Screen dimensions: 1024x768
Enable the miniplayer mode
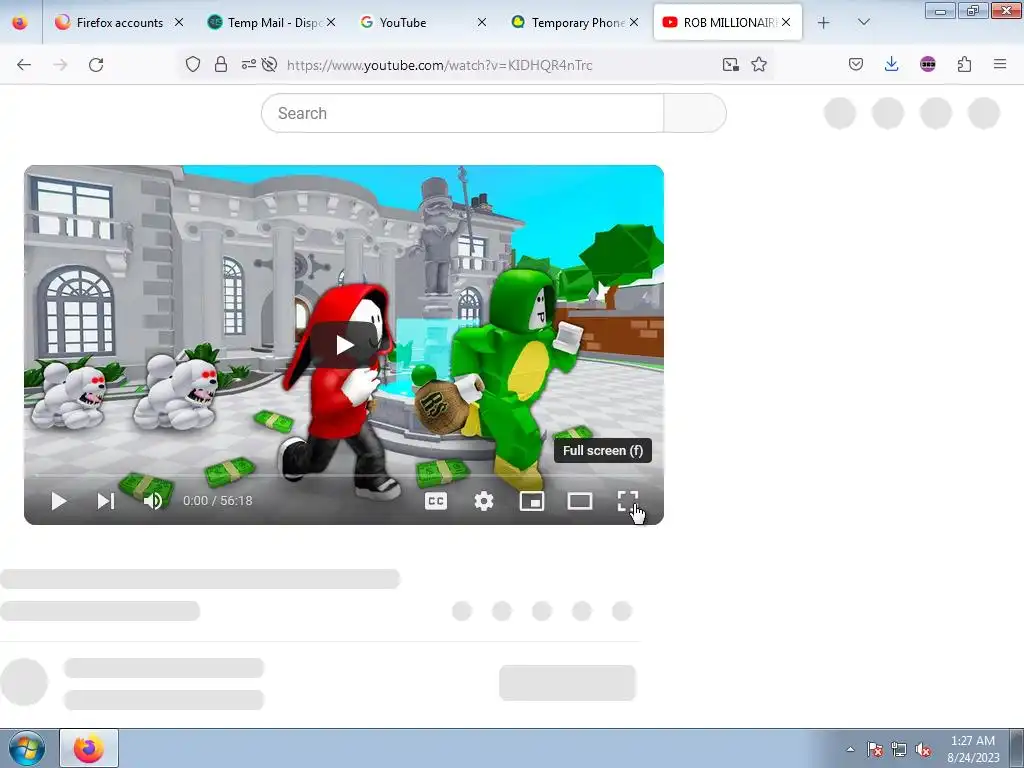(x=532, y=501)
